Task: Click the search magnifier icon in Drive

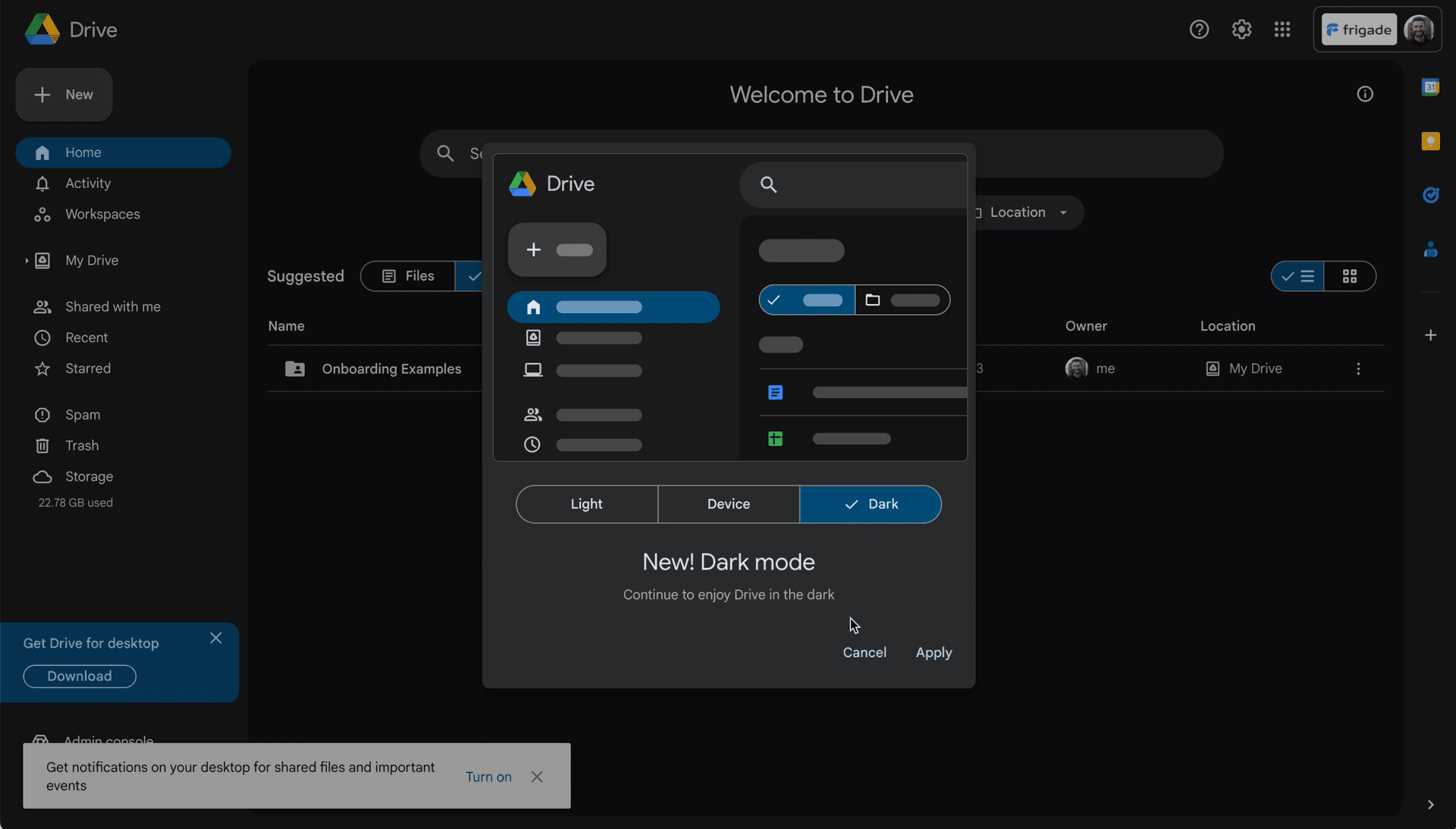Action: 445,154
